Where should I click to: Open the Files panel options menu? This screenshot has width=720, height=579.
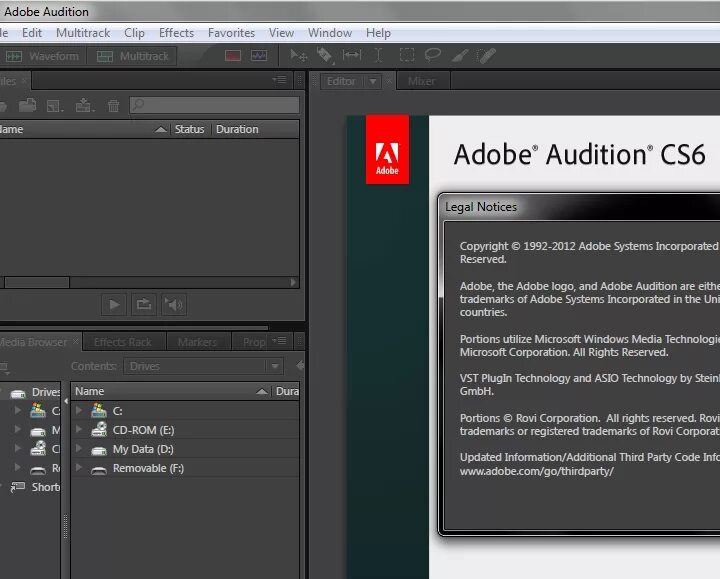pos(280,80)
